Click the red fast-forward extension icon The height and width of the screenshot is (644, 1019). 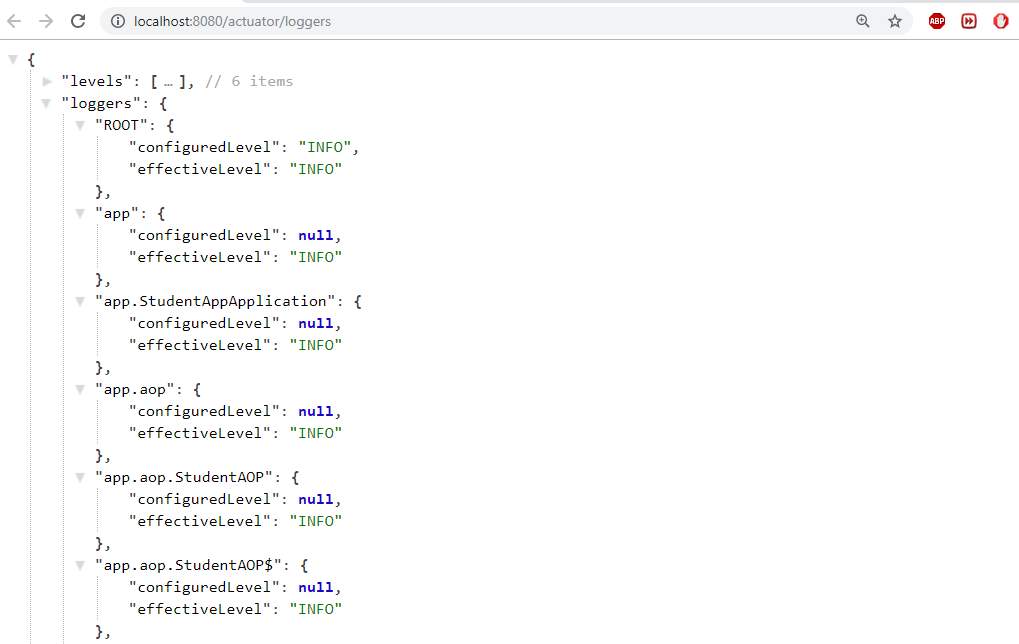pyautogui.click(x=969, y=21)
